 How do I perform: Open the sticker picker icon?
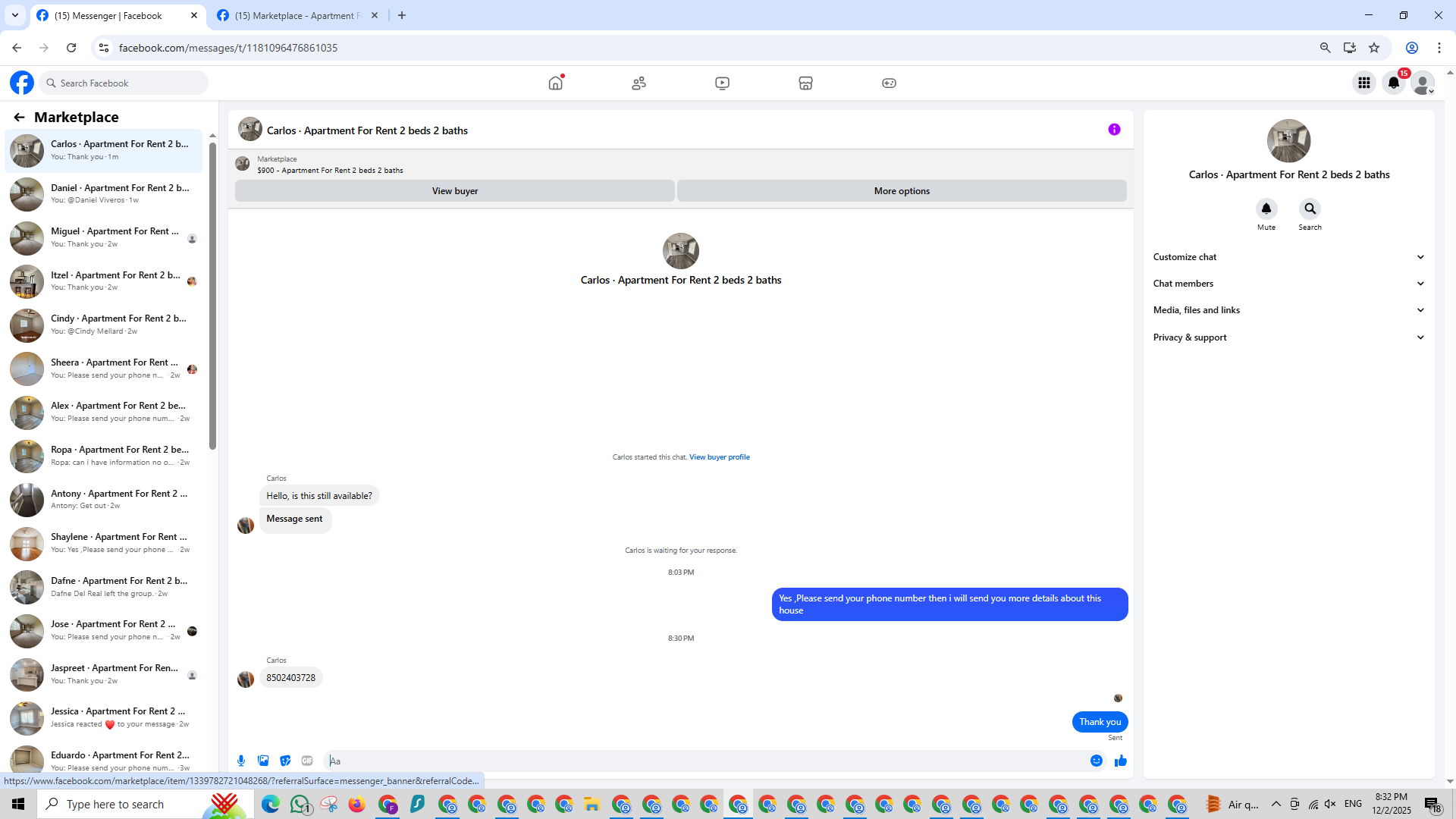click(285, 761)
